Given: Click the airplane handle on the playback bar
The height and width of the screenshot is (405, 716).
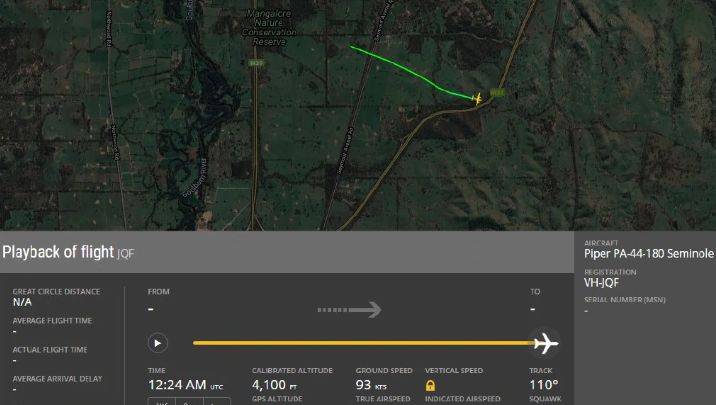Looking at the screenshot, I should tap(545, 343).
